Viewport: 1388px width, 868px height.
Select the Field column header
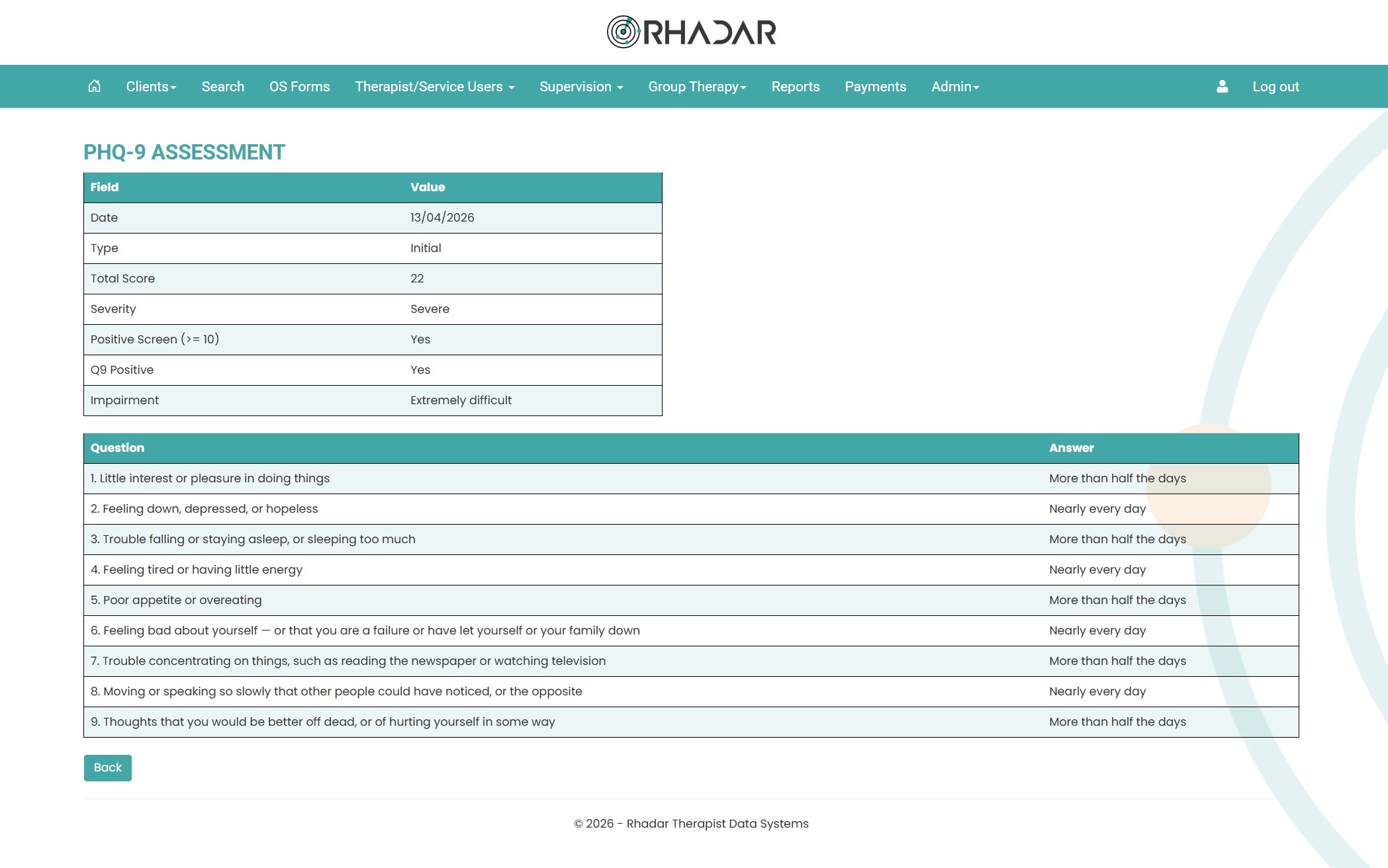click(105, 187)
